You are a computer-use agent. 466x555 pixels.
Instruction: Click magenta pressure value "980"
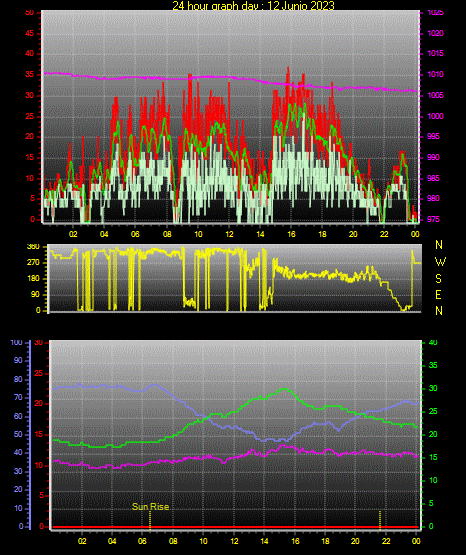click(x=433, y=198)
